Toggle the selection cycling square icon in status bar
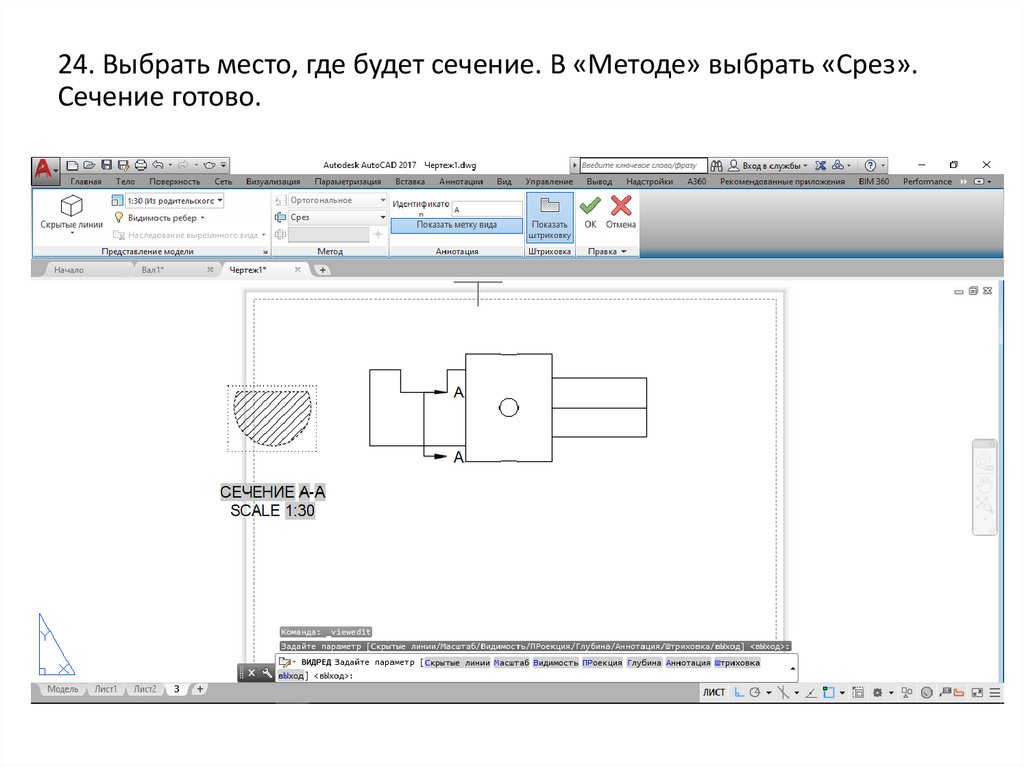The image size is (1024, 767). (x=858, y=693)
